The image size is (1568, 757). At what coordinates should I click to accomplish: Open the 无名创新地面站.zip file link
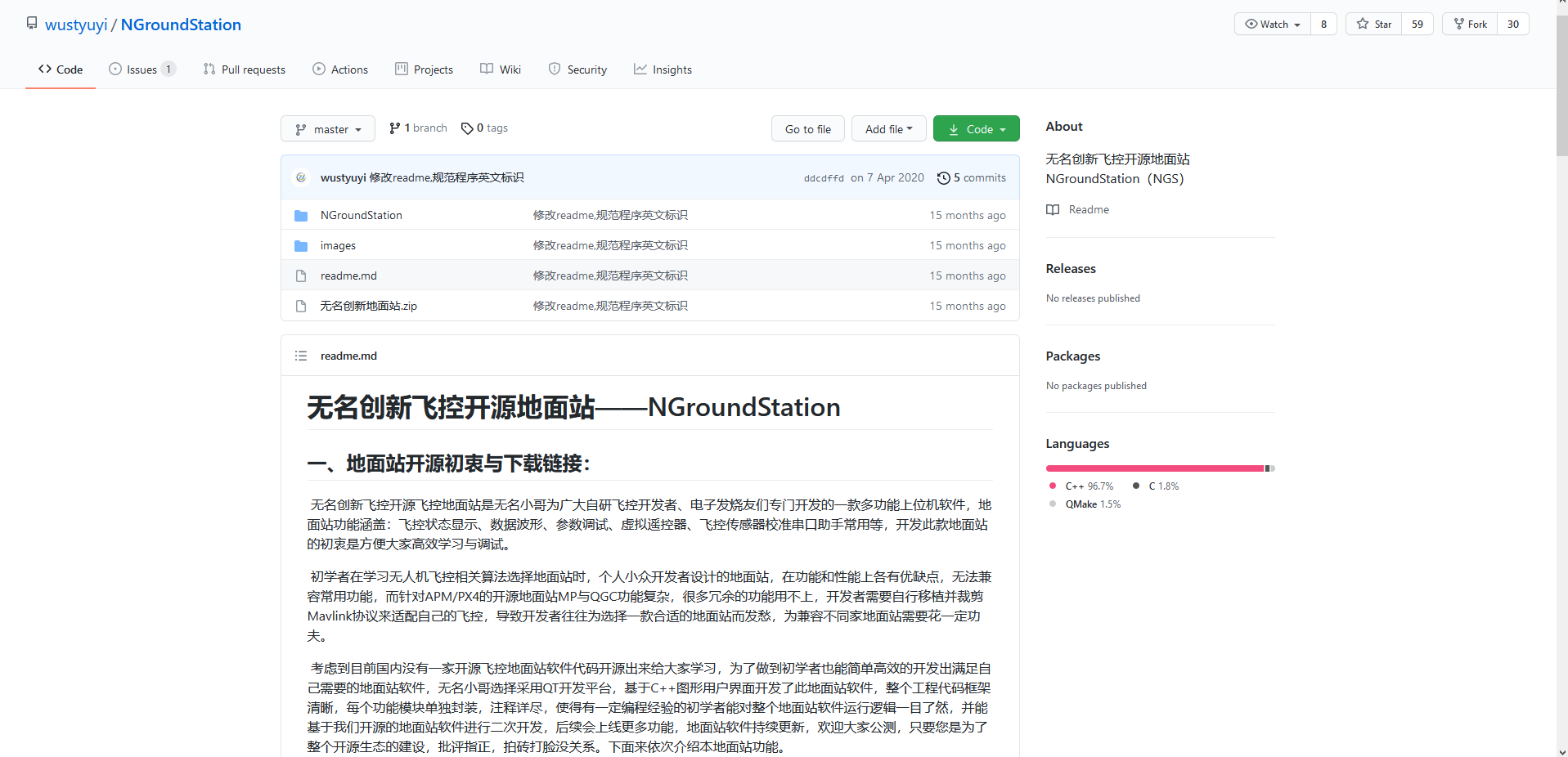[x=368, y=306]
